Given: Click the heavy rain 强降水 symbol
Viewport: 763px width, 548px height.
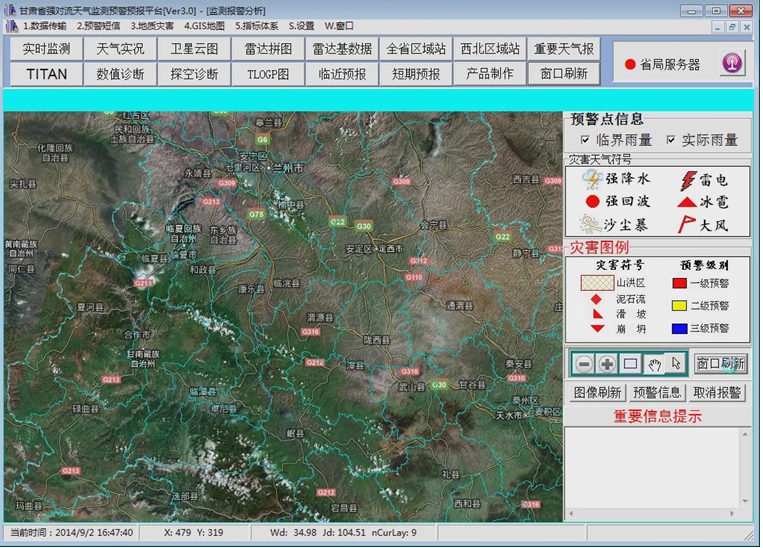Looking at the screenshot, I should [593, 179].
